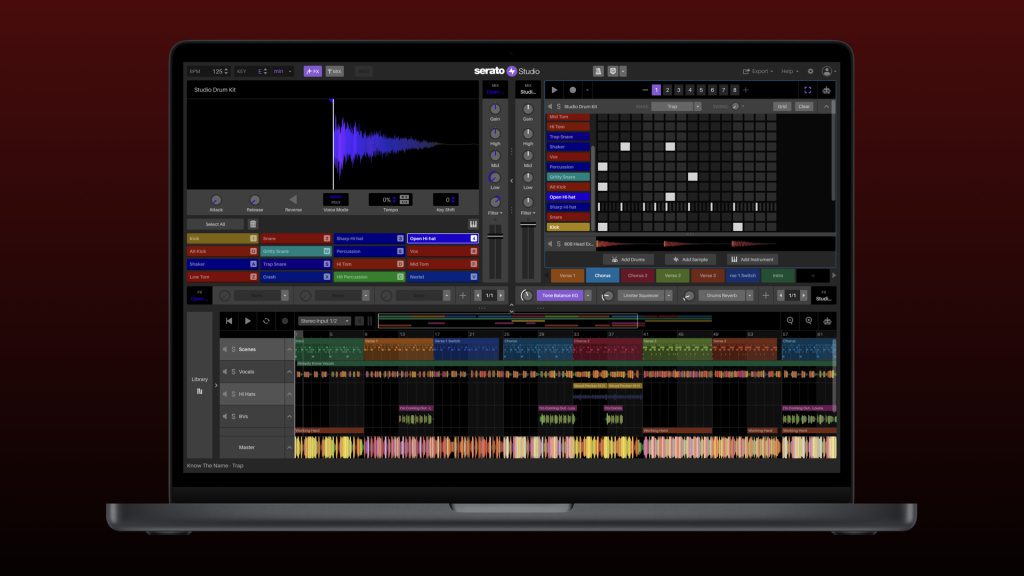
Task: Click Add Instrument button
Action: [751, 259]
